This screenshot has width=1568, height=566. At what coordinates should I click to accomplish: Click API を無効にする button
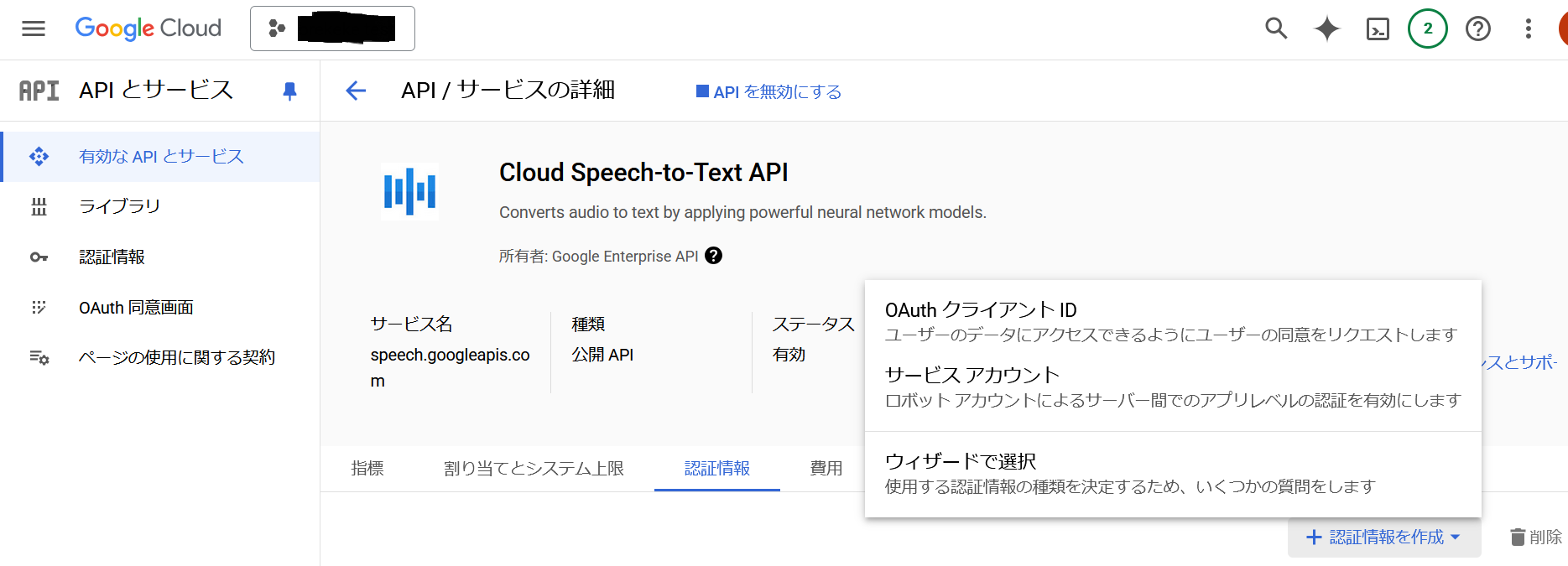[768, 92]
